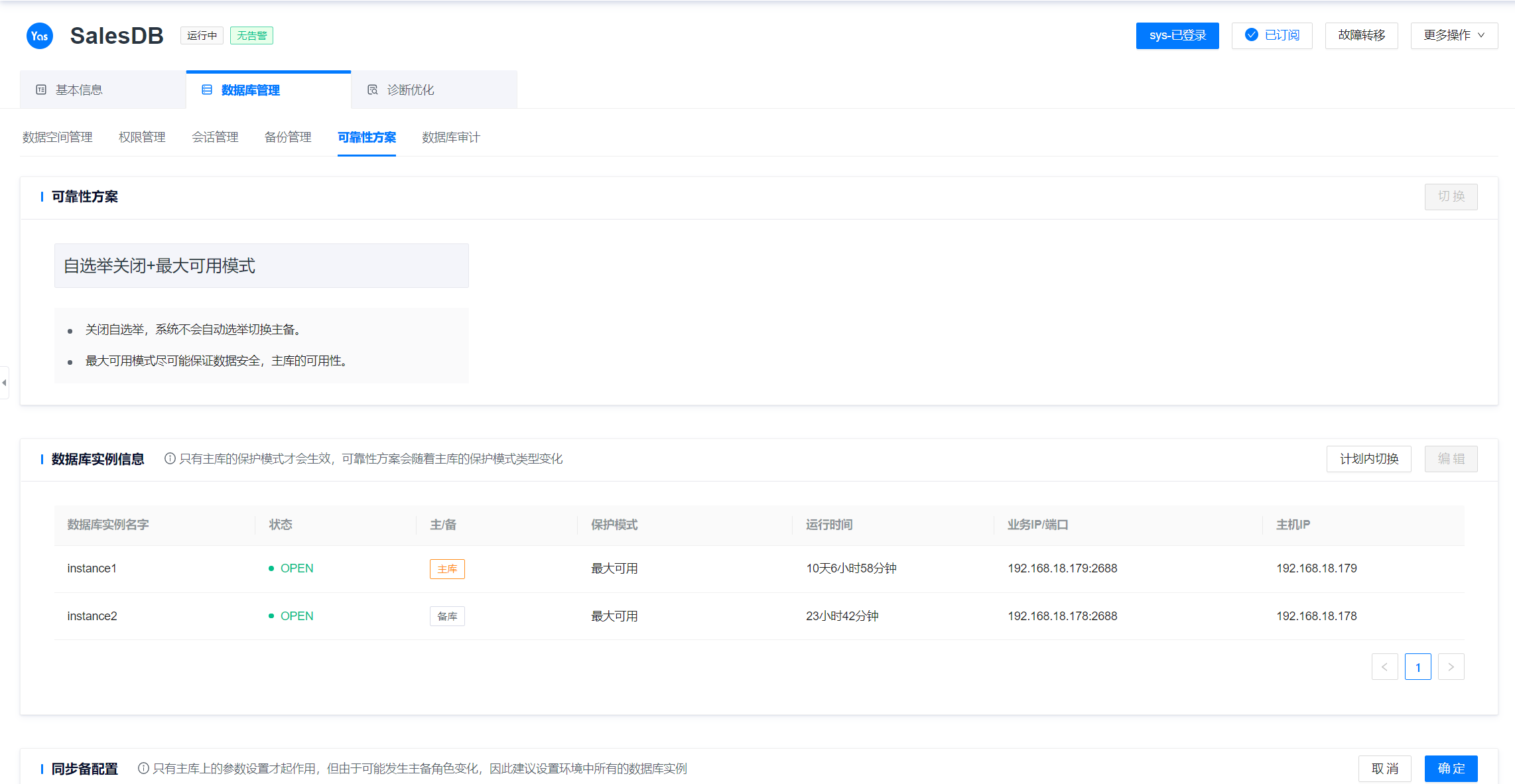Click the info icon beside 同步备配置
The height and width of the screenshot is (784, 1515).
(x=143, y=768)
